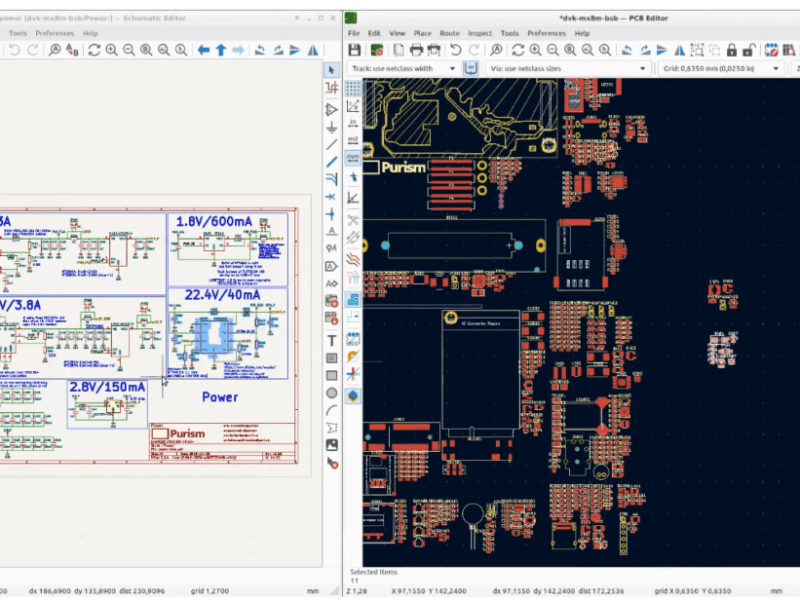Viewport: 800px width, 600px height.
Task: Open the Grid 0,6350 mm dropdown
Action: (x=774, y=67)
